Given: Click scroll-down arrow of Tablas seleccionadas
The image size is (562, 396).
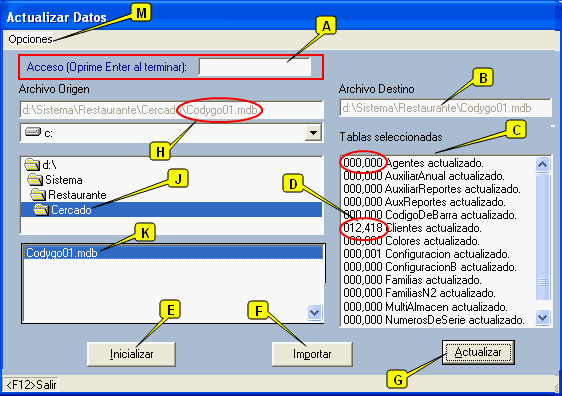Looking at the screenshot, I should (543, 317).
